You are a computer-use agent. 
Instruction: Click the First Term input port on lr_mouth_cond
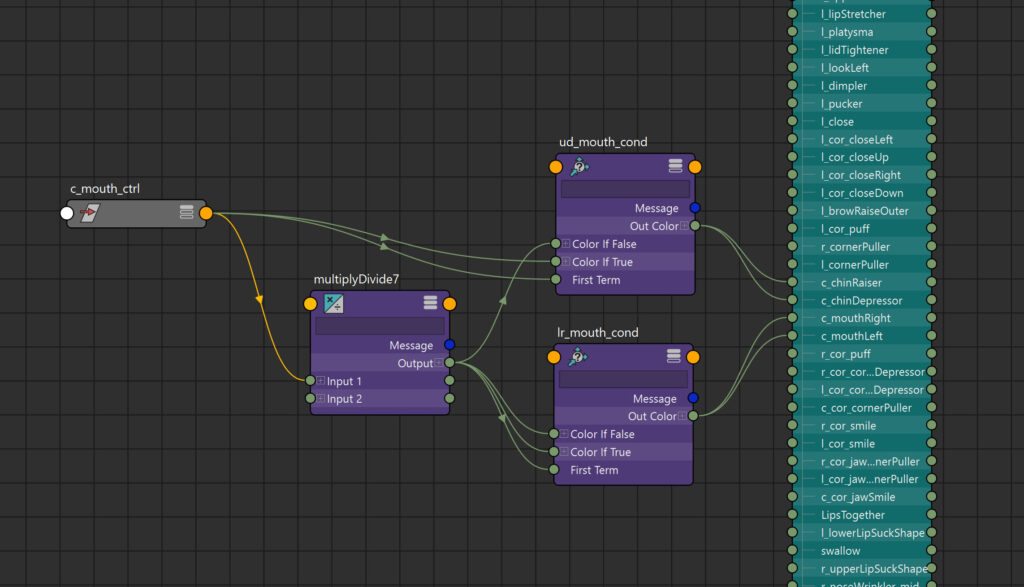point(554,469)
